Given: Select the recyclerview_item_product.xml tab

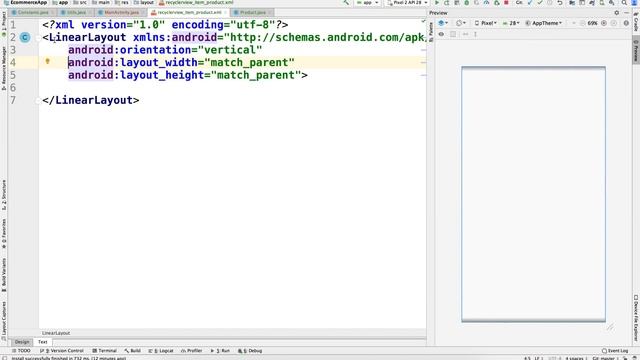Looking at the screenshot, I should (x=189, y=13).
